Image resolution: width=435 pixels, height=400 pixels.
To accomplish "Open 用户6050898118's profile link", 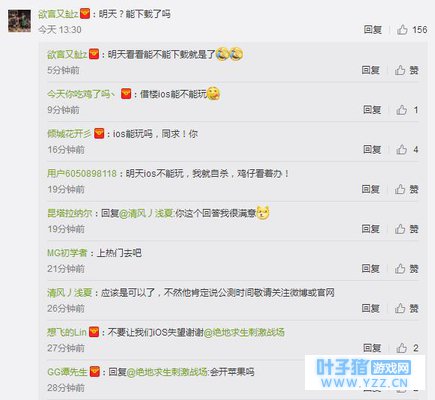I will click(x=82, y=173).
